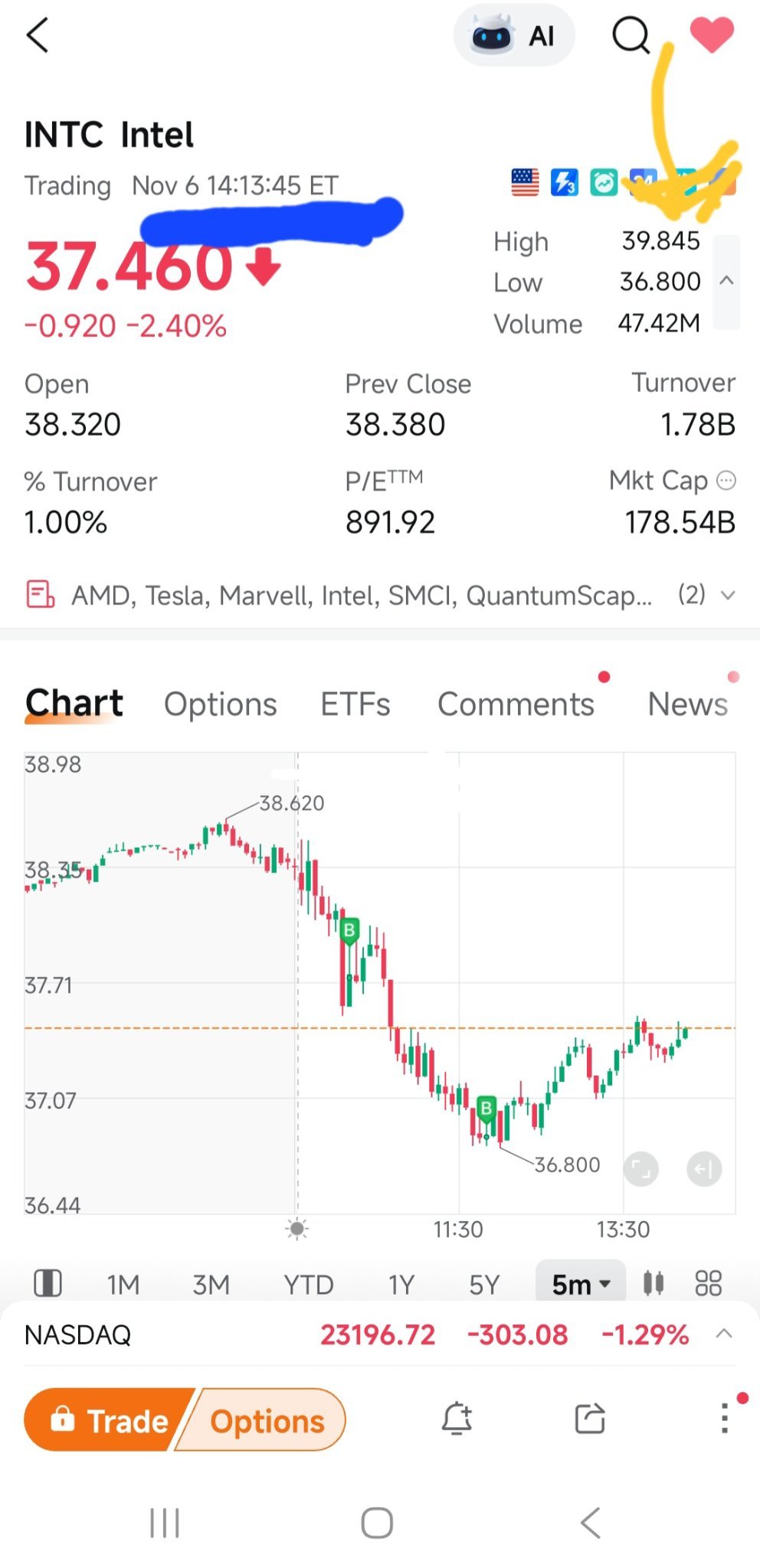Open the search magnifier icon
760x1568 pixels.
[x=631, y=35]
